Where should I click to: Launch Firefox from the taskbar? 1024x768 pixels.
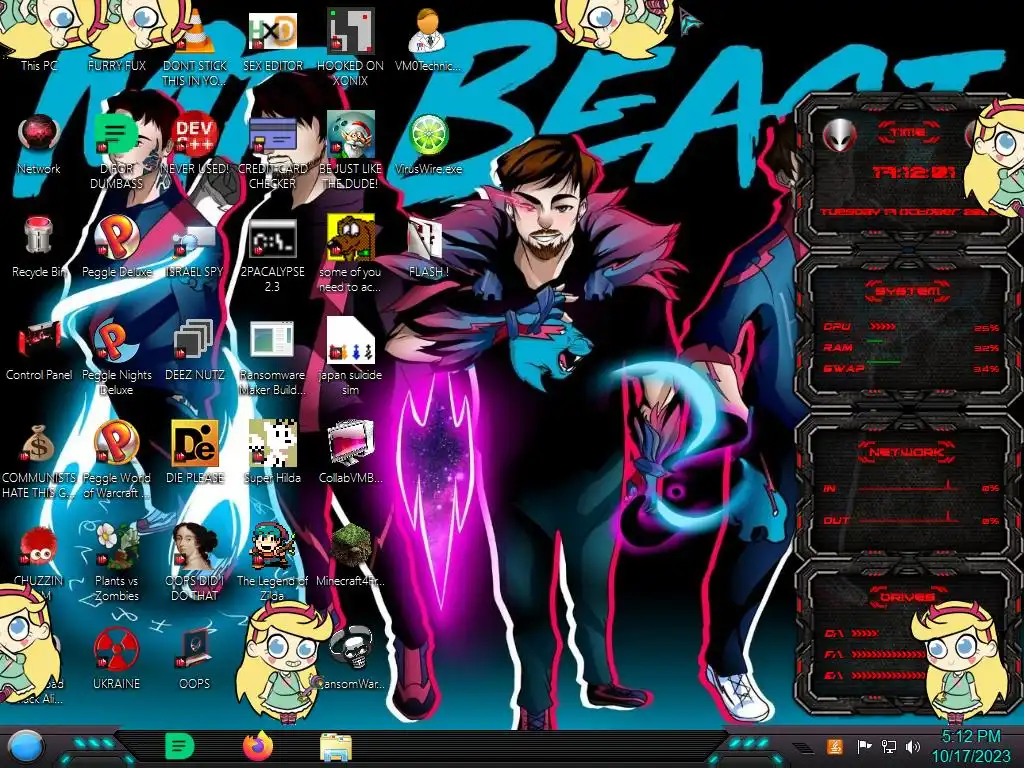258,746
